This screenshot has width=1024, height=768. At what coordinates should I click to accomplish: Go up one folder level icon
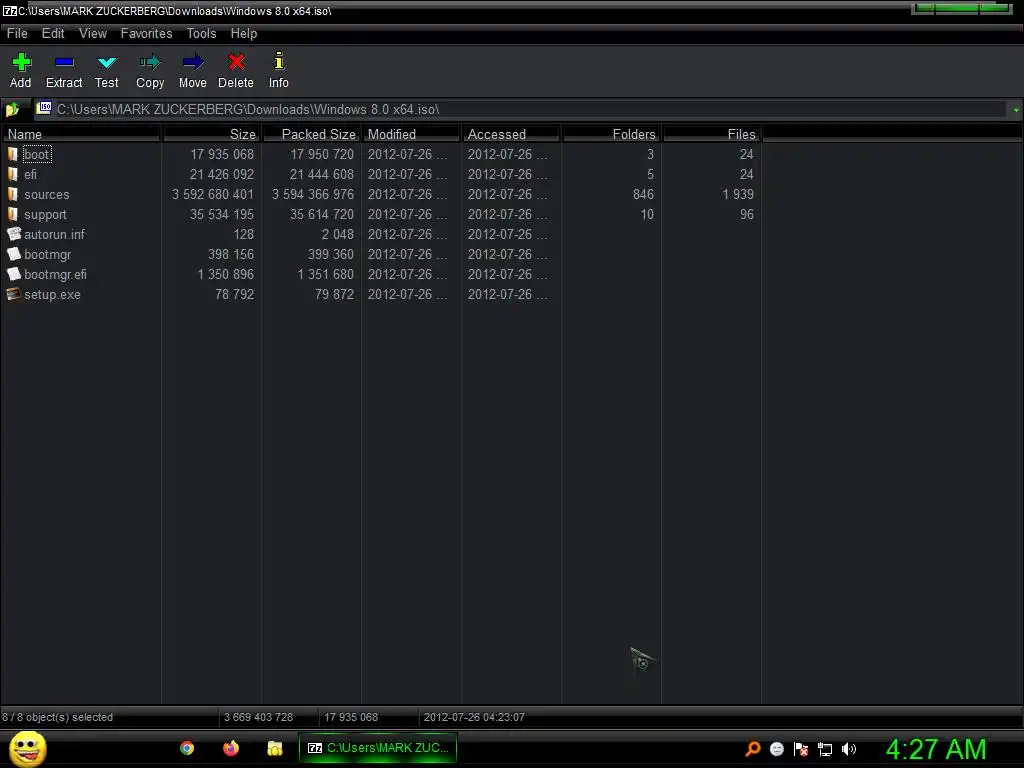click(12, 109)
